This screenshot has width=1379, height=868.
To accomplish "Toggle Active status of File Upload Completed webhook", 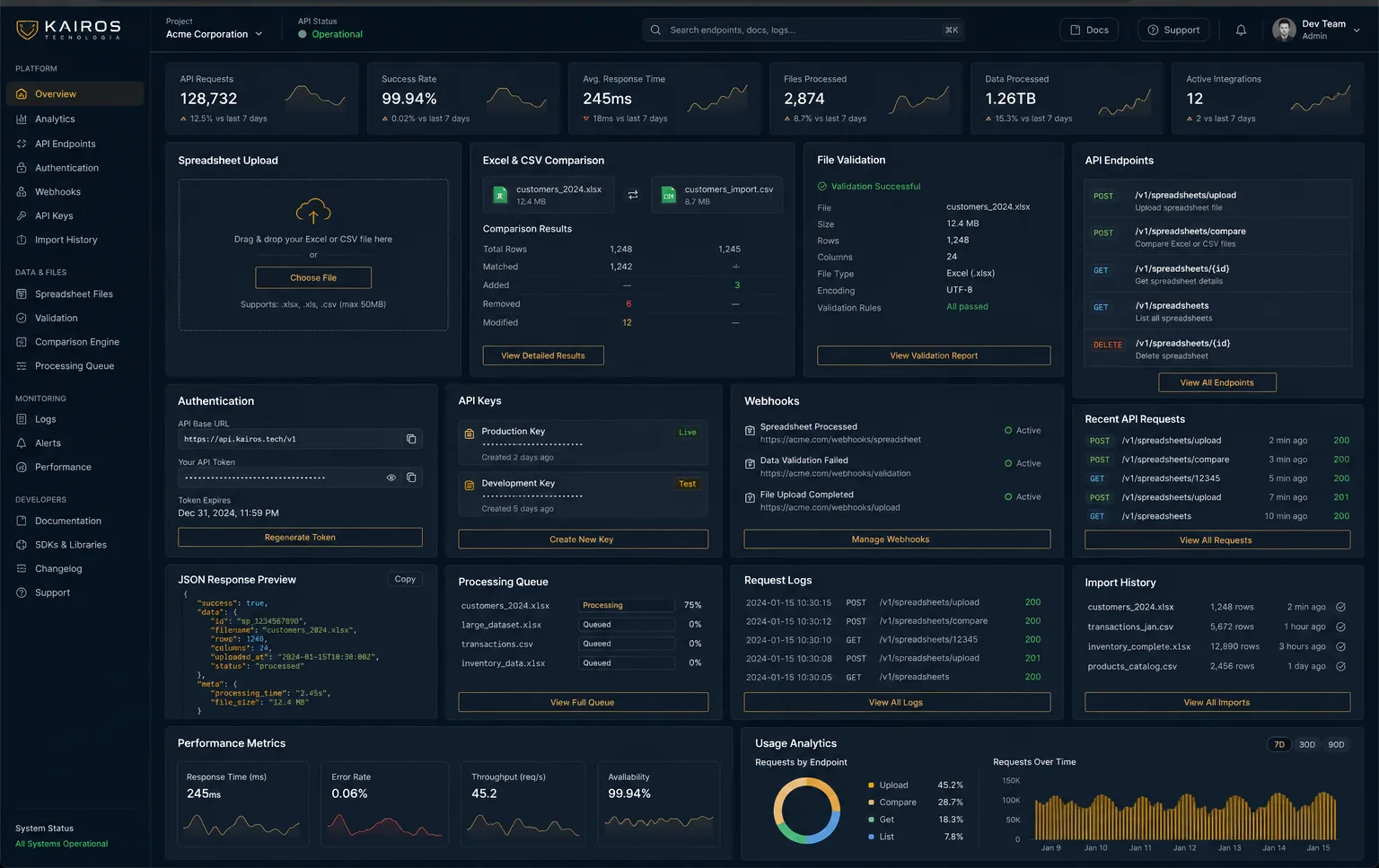I will 1023,496.
